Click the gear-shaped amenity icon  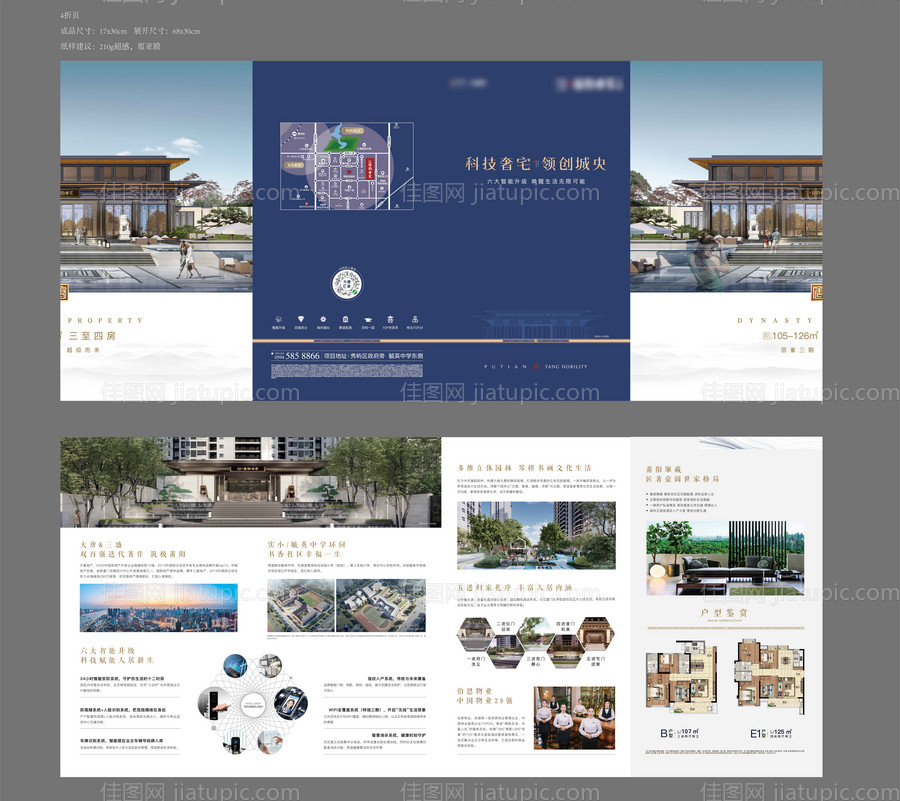click(322, 318)
